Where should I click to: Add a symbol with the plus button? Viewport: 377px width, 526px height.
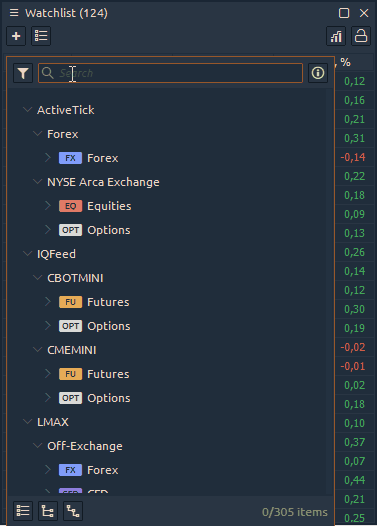[x=16, y=36]
